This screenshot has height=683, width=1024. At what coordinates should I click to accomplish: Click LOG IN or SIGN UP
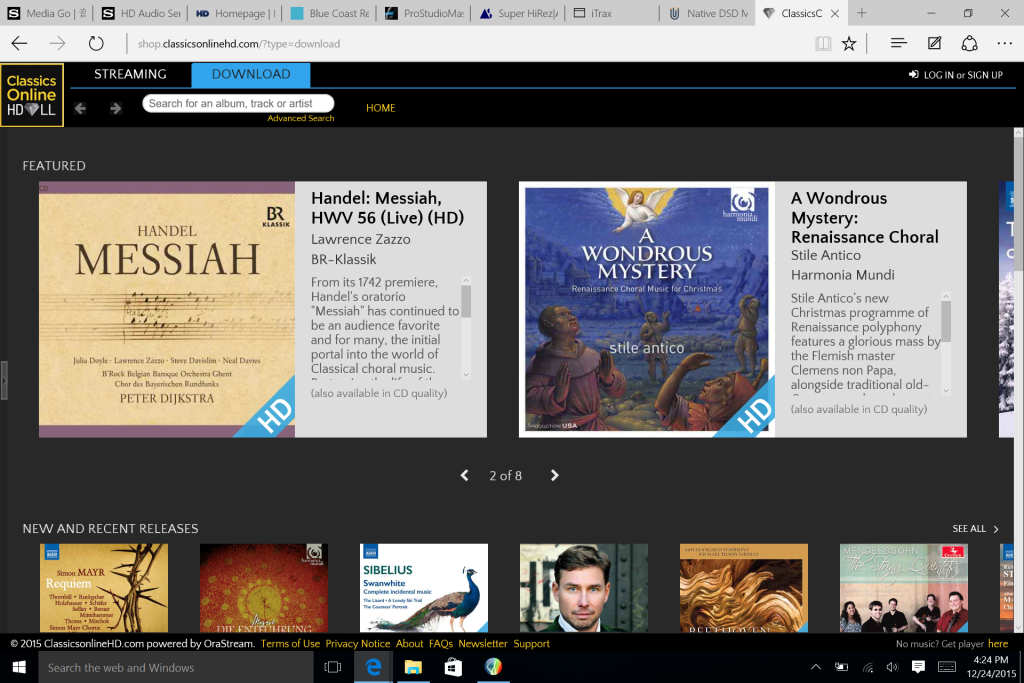click(956, 75)
